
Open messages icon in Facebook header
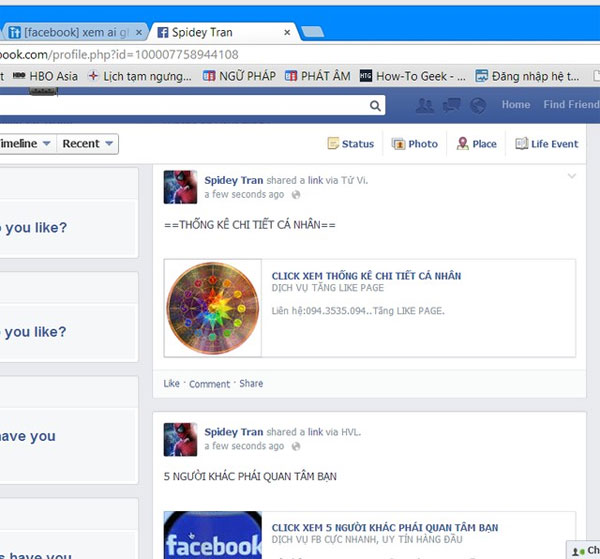[x=452, y=105]
